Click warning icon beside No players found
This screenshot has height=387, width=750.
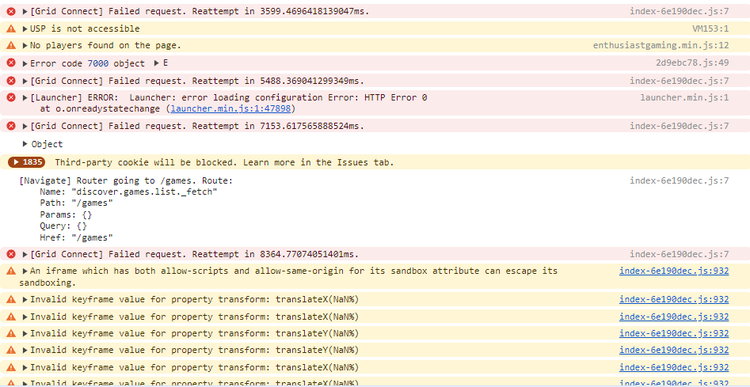pos(11,46)
